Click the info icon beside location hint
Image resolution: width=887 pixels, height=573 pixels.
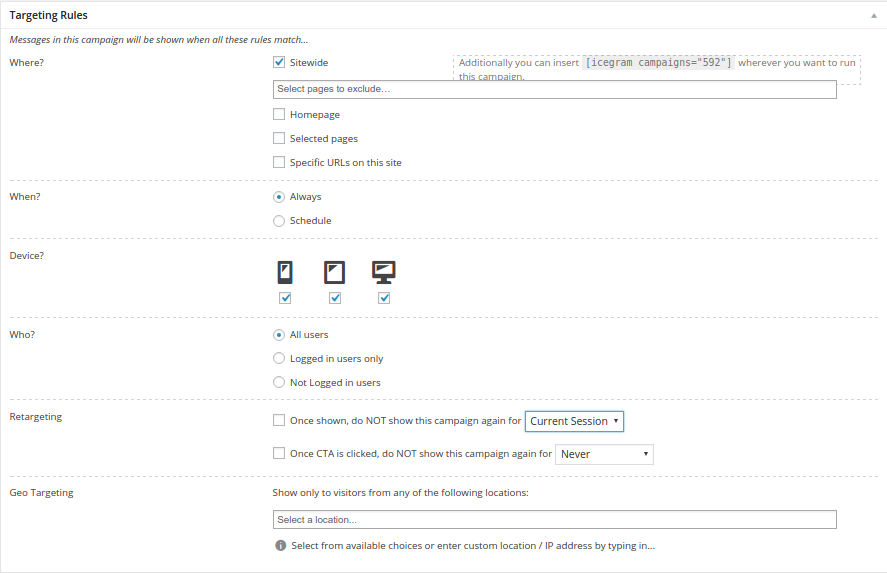pyautogui.click(x=281, y=545)
